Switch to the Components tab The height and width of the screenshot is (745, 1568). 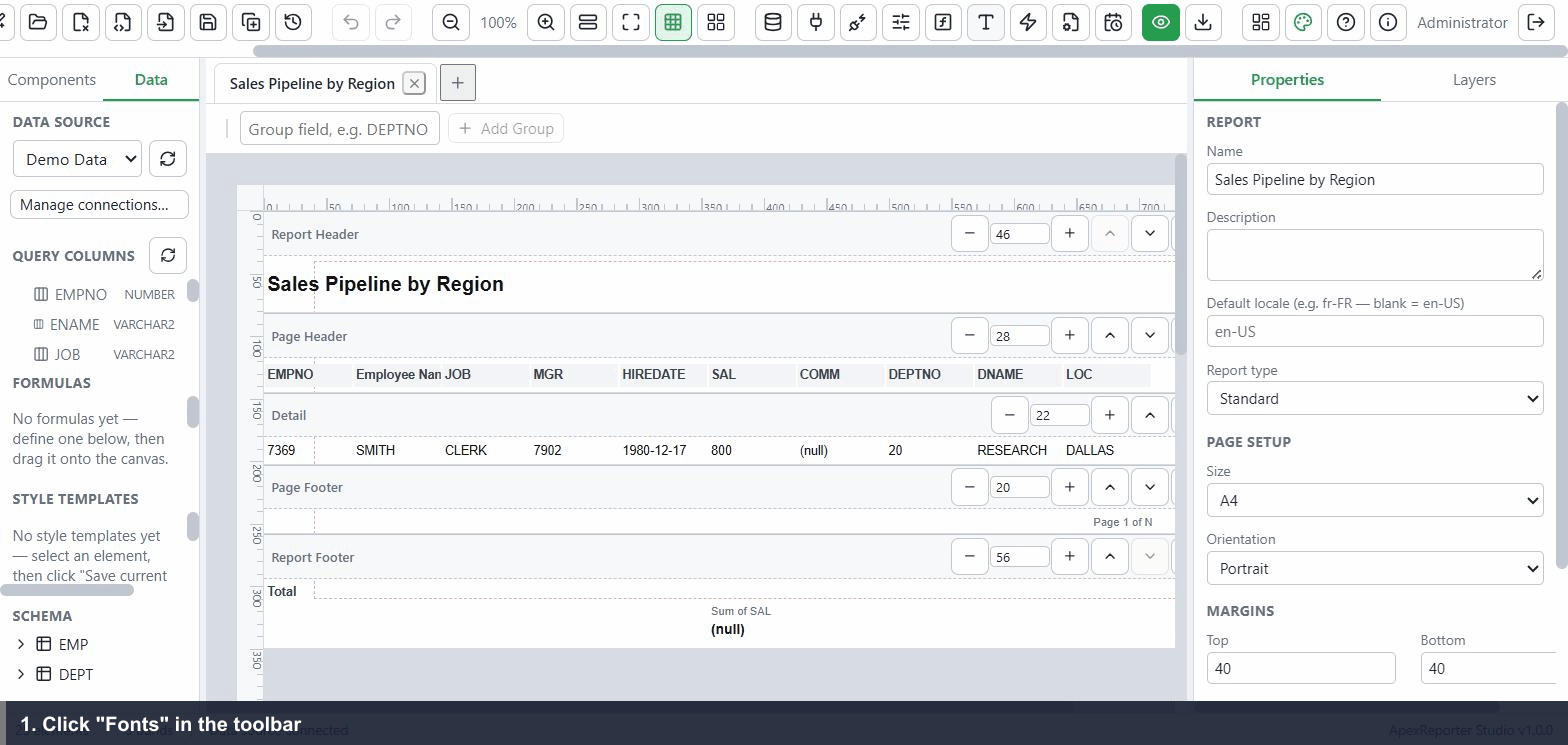pos(52,80)
